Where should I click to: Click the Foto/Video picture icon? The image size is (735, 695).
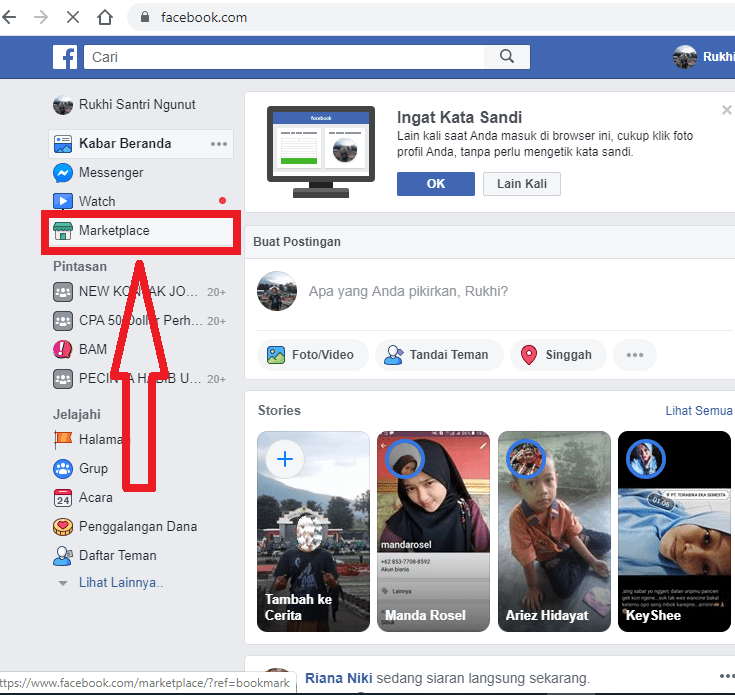[276, 355]
